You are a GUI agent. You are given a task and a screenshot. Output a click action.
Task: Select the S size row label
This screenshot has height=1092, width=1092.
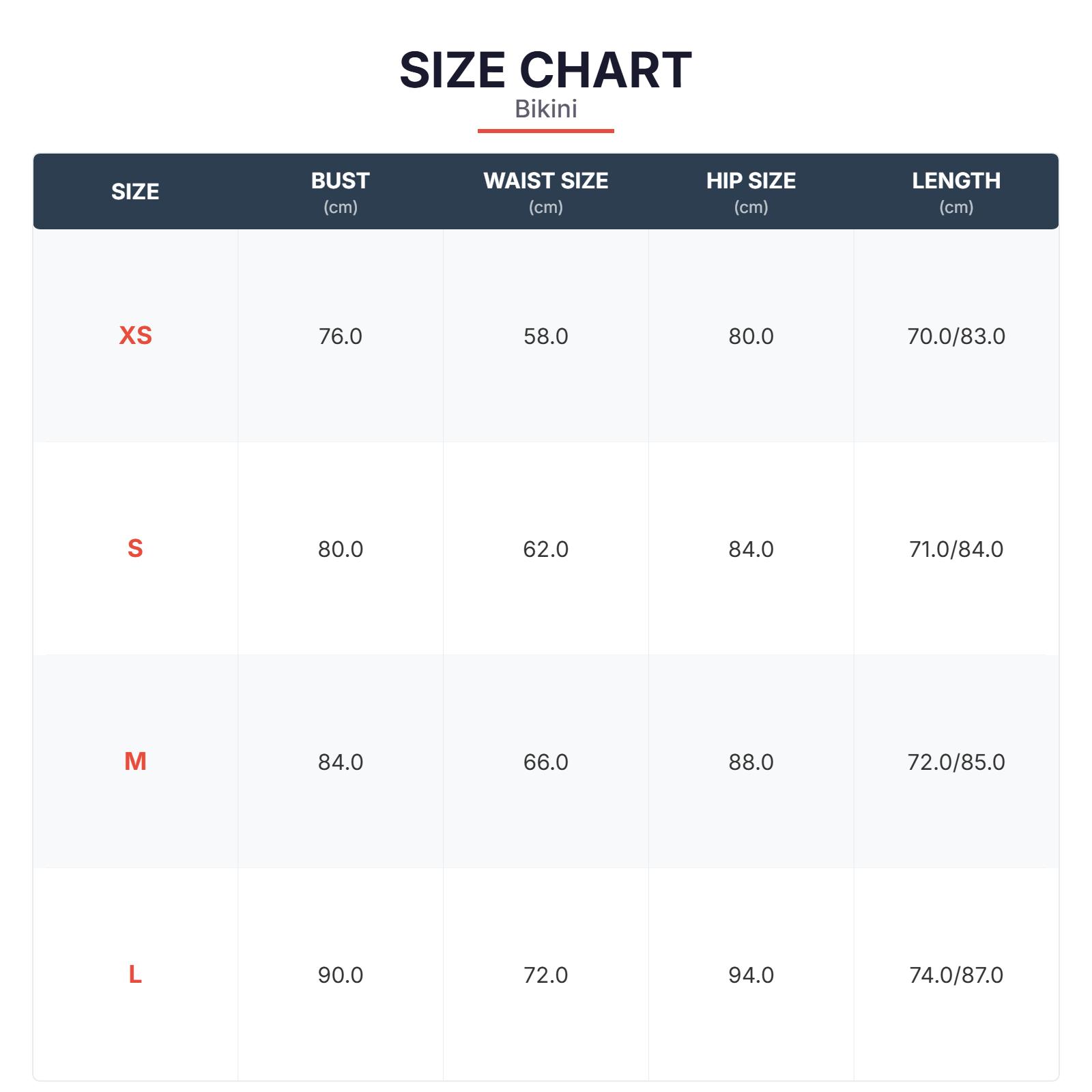(x=135, y=549)
